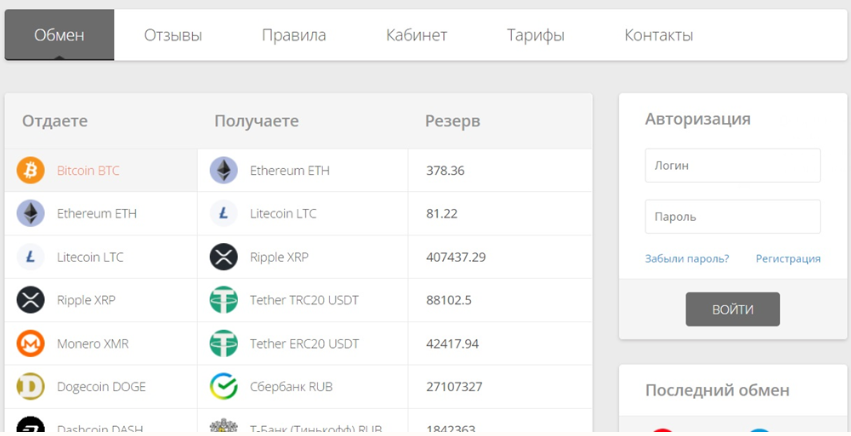Select Ethereum ETH in Отдаете list
851x436 pixels.
pyautogui.click(x=97, y=214)
